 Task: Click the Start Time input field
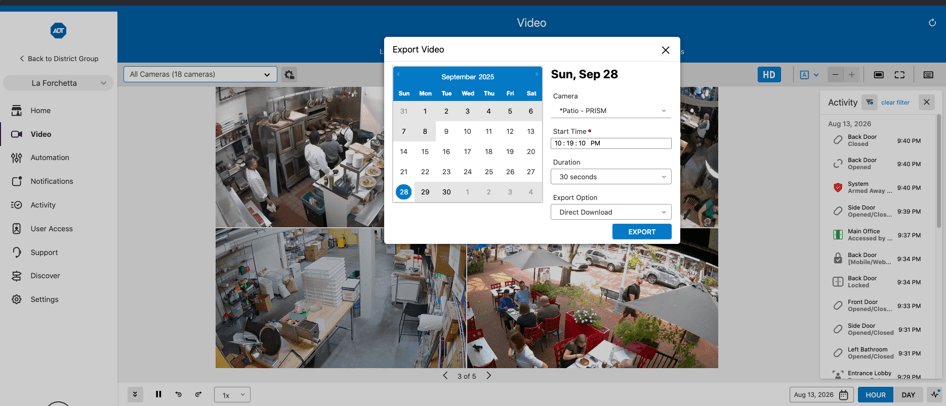pos(611,143)
